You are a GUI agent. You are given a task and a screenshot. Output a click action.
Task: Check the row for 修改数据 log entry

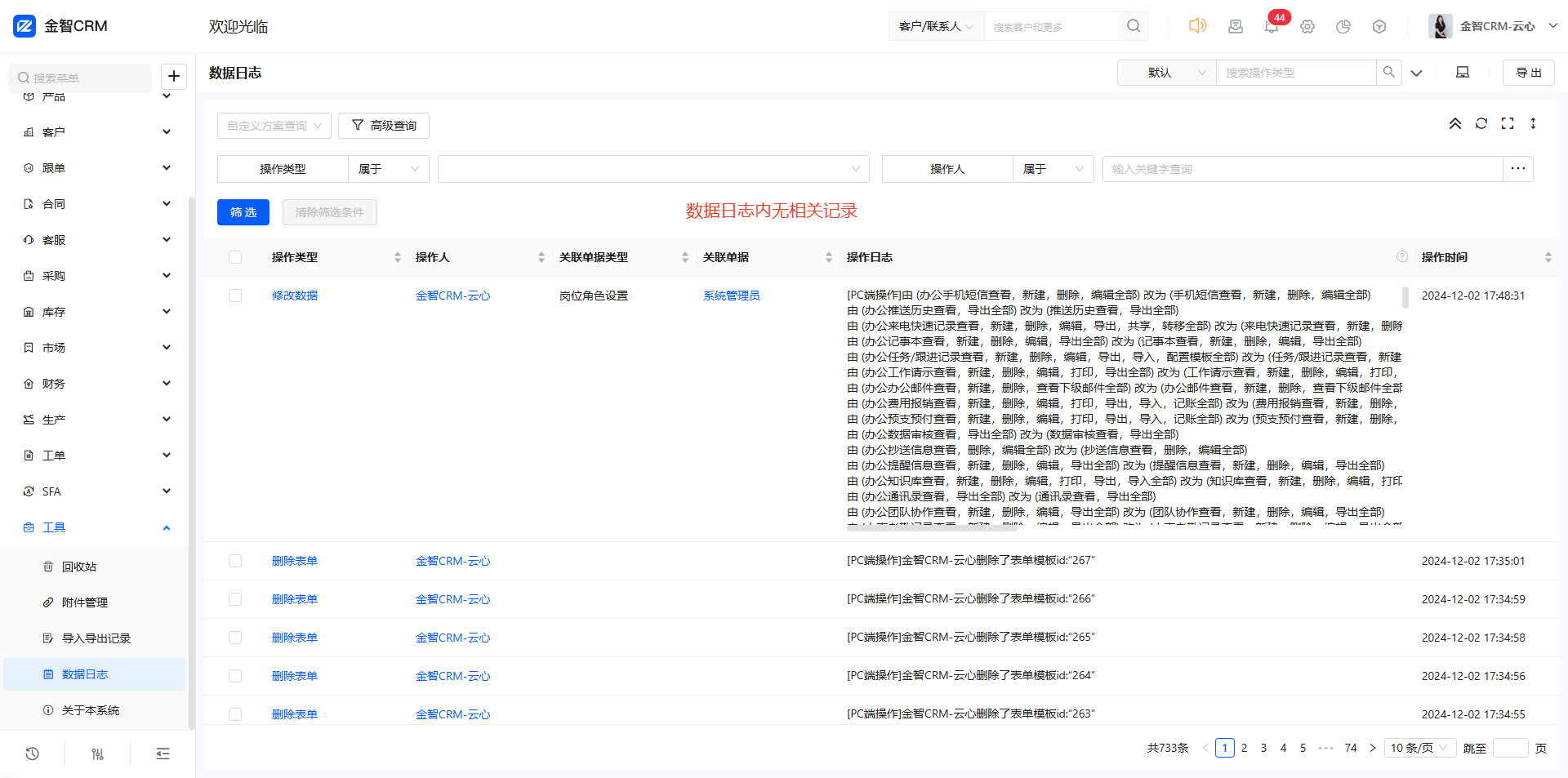235,296
